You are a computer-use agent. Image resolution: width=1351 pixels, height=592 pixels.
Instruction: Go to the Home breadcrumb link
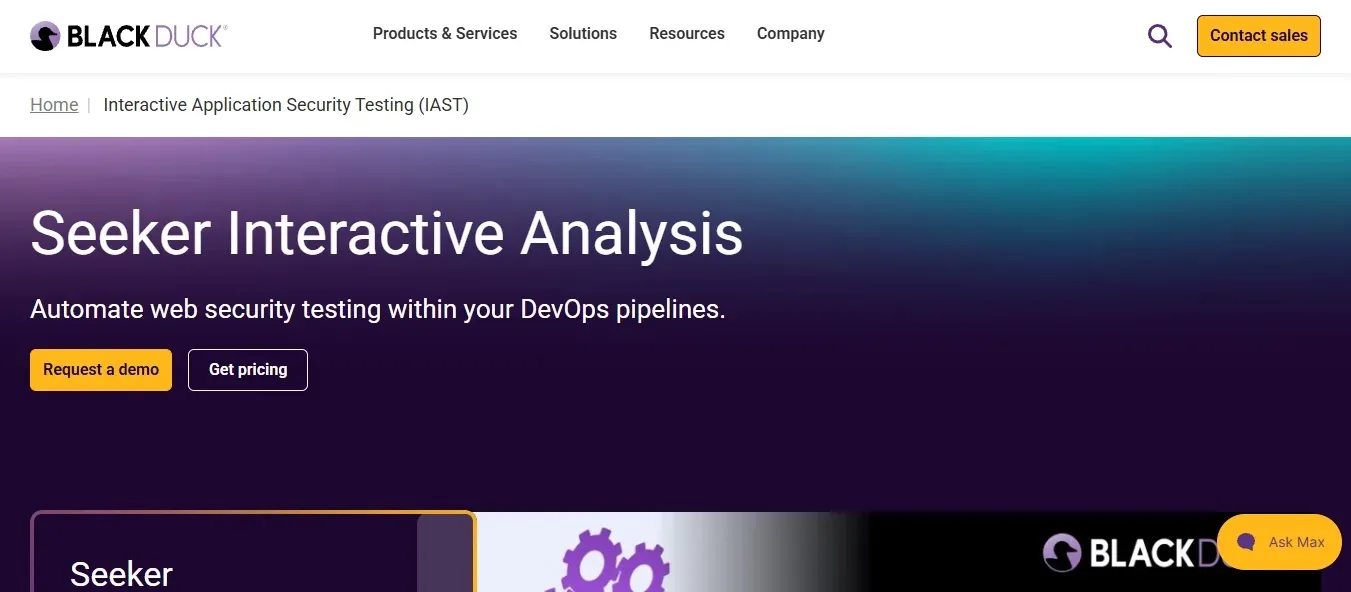coord(54,105)
